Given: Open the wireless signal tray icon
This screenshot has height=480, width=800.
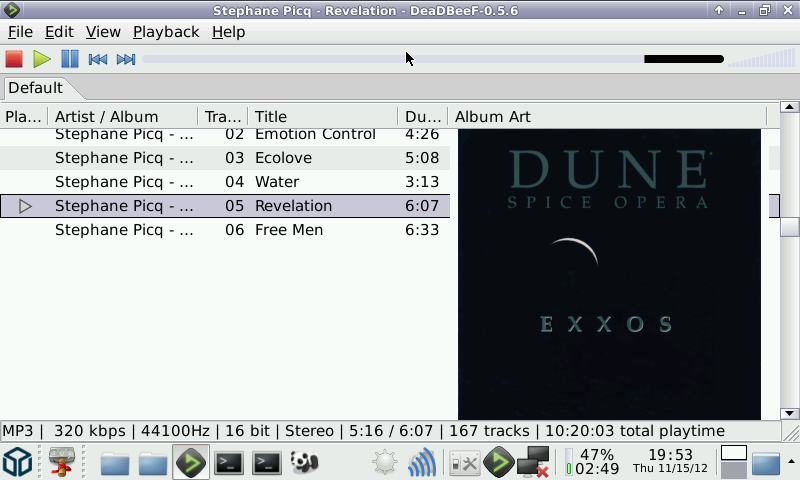Looking at the screenshot, I should (422, 462).
